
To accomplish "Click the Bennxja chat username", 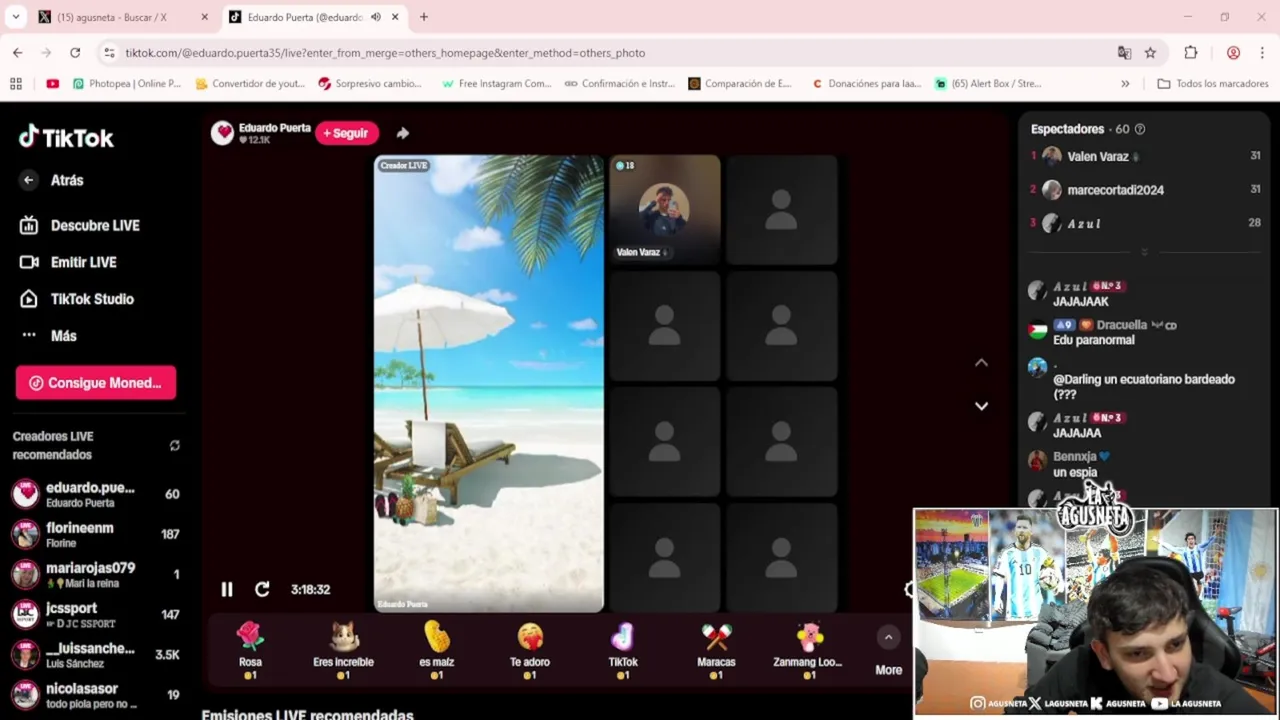I will click(1074, 457).
